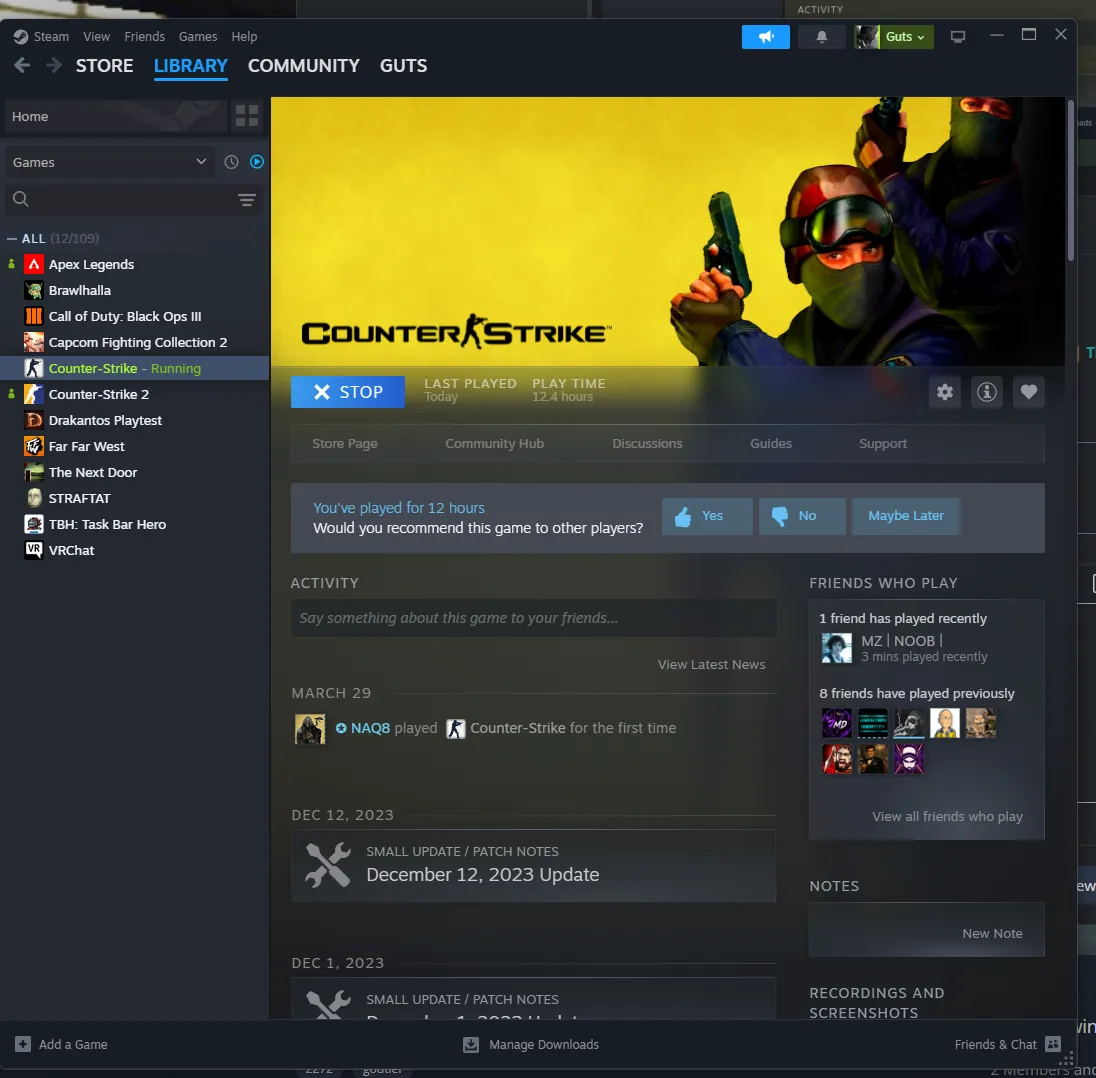
Task: Open the Support tab
Action: tap(883, 443)
